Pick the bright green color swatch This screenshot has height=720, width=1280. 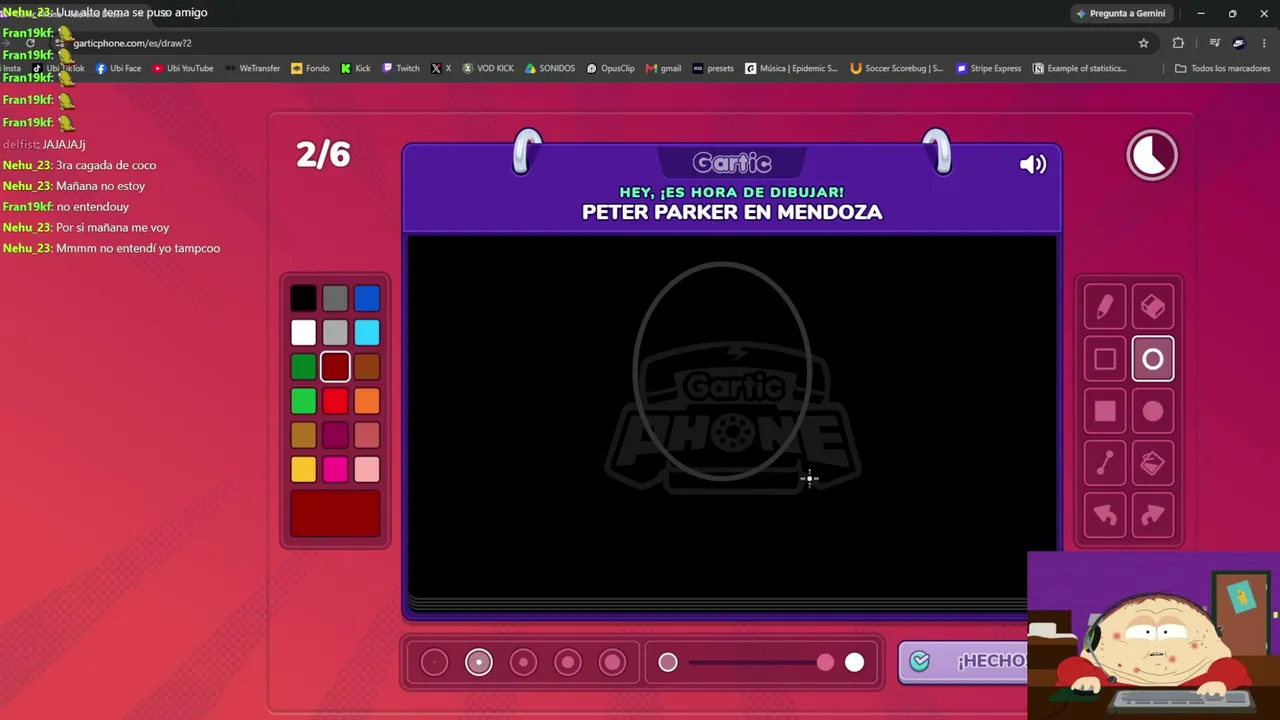[x=303, y=401]
